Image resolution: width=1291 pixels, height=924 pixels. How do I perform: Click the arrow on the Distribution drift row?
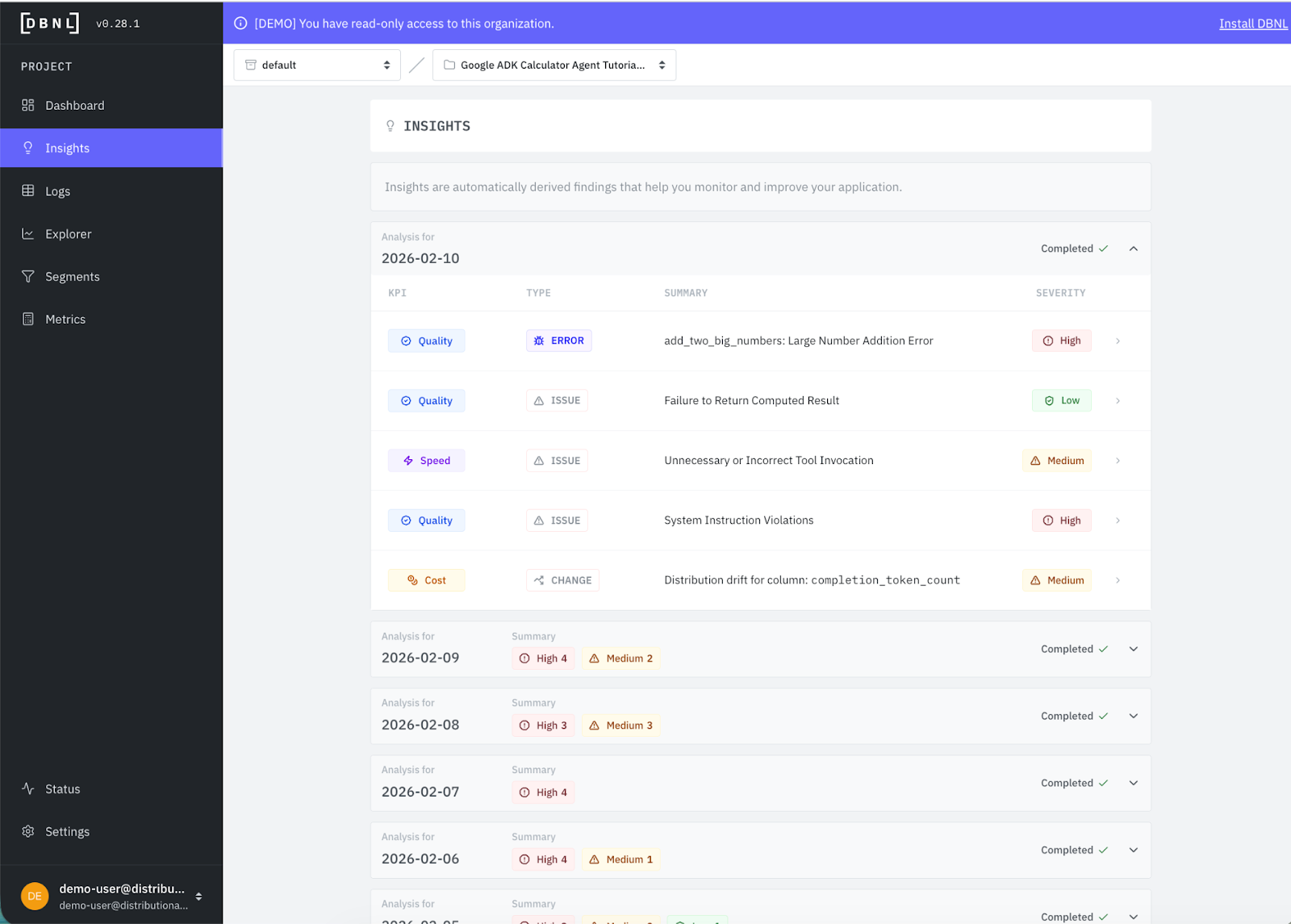tap(1118, 580)
